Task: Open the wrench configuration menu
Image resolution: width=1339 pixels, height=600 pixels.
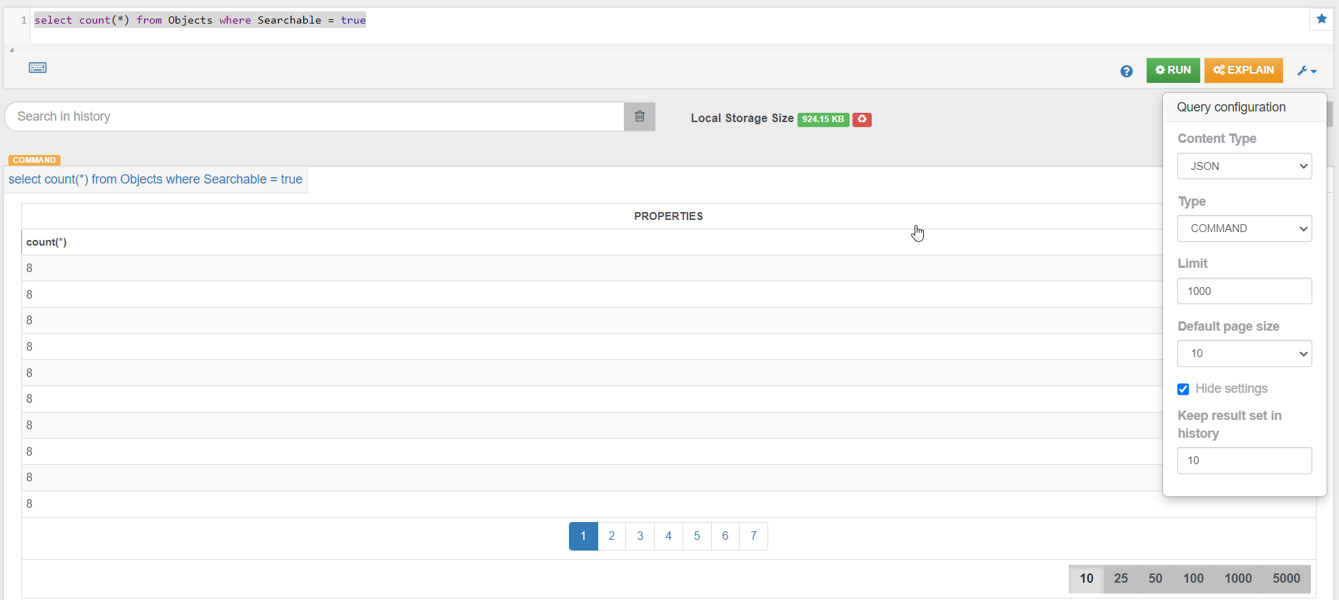Action: 1305,70
